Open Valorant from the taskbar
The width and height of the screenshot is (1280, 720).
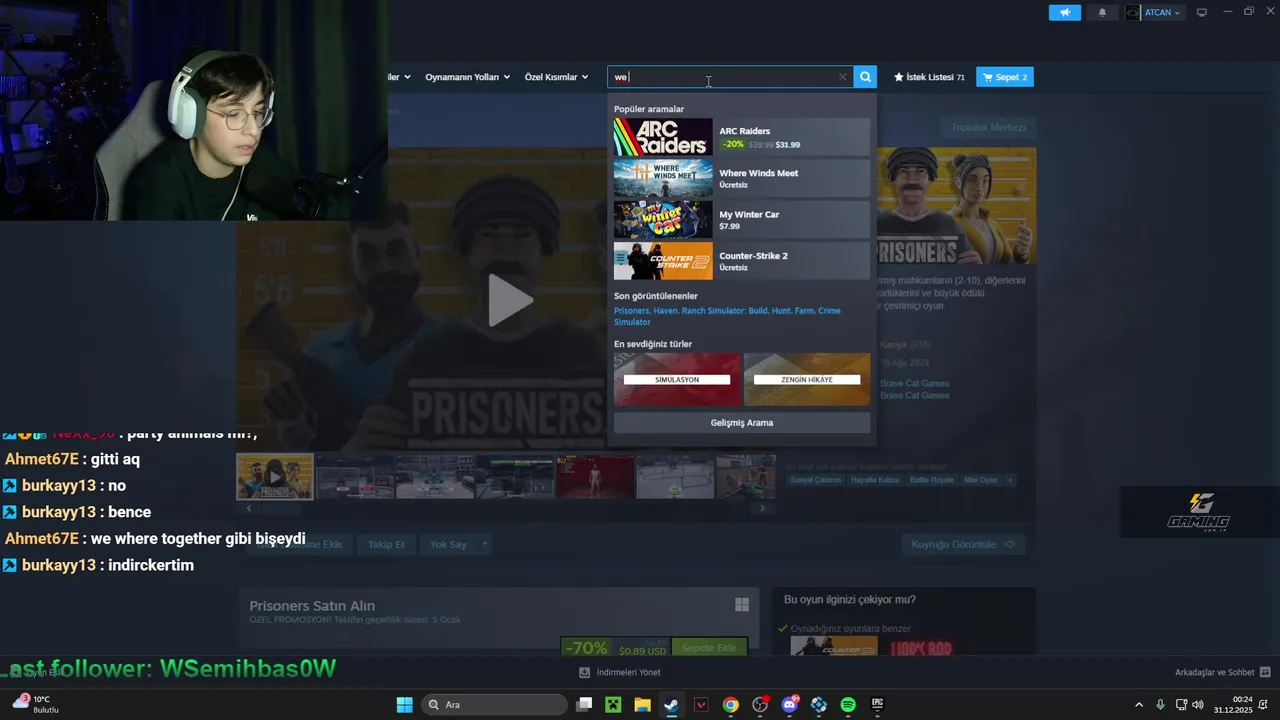(x=701, y=705)
